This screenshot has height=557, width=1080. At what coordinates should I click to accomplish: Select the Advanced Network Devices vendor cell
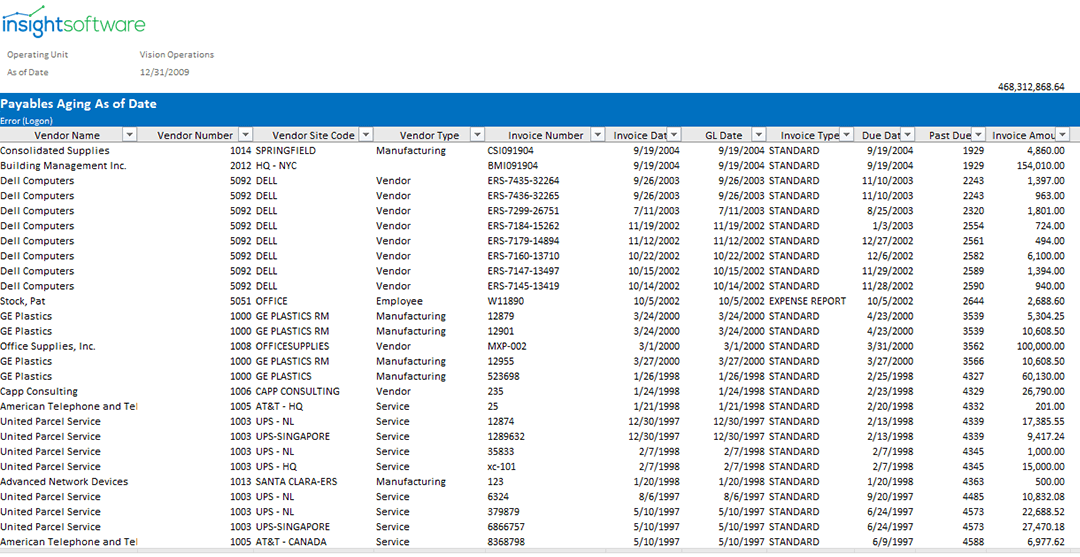tap(64, 481)
